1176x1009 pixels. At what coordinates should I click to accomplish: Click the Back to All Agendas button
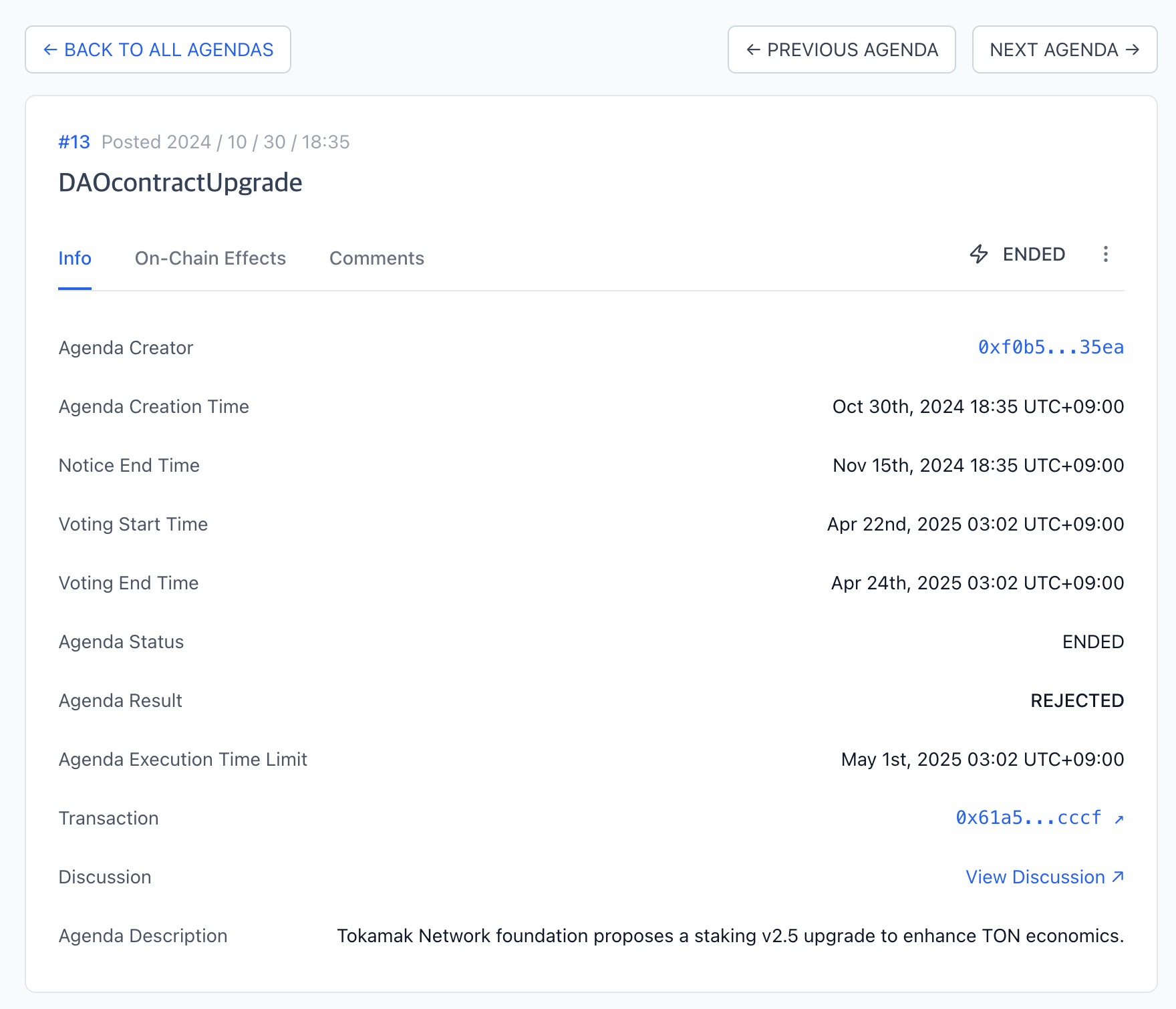pos(158,49)
